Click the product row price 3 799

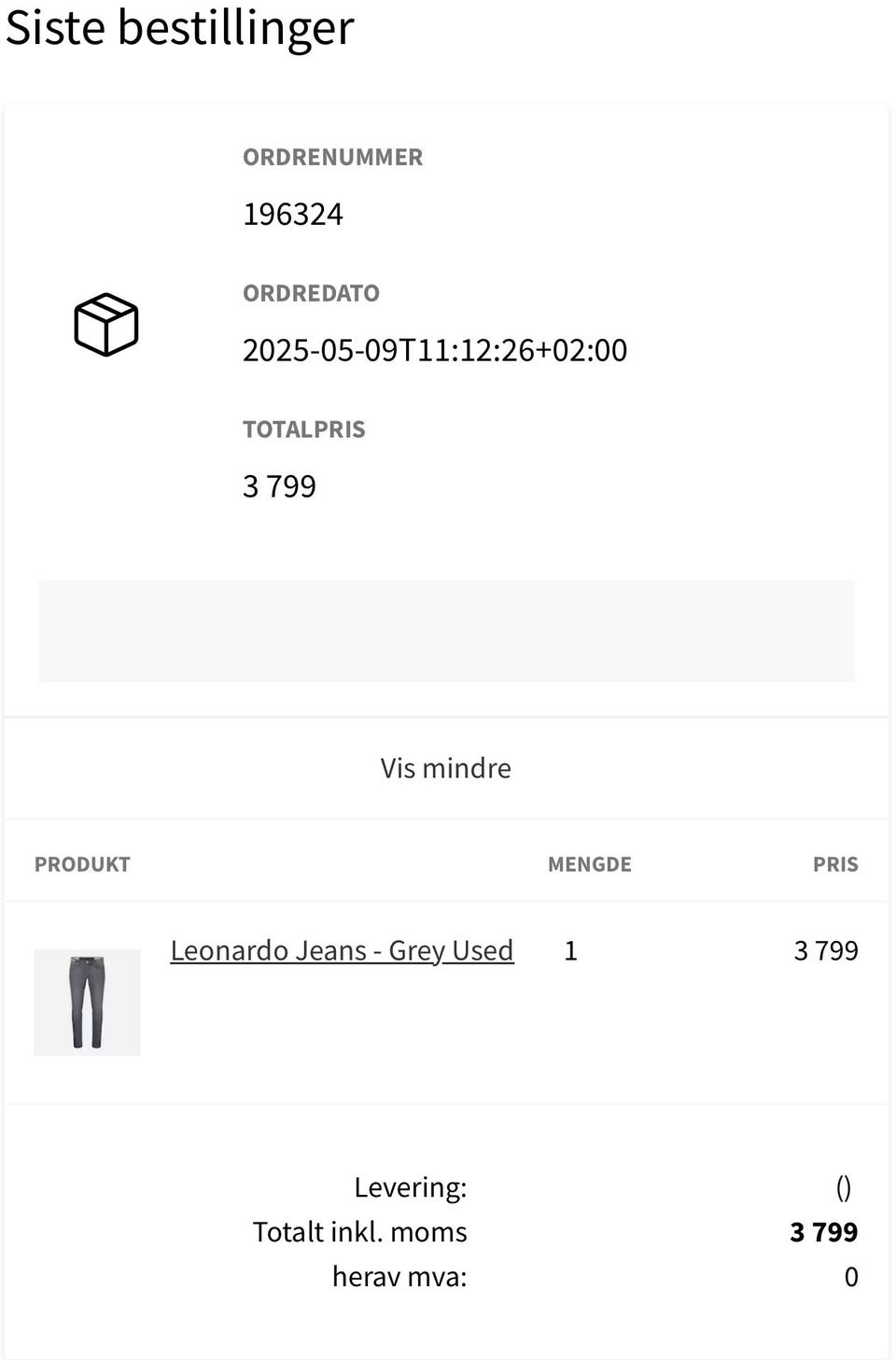[x=825, y=950]
